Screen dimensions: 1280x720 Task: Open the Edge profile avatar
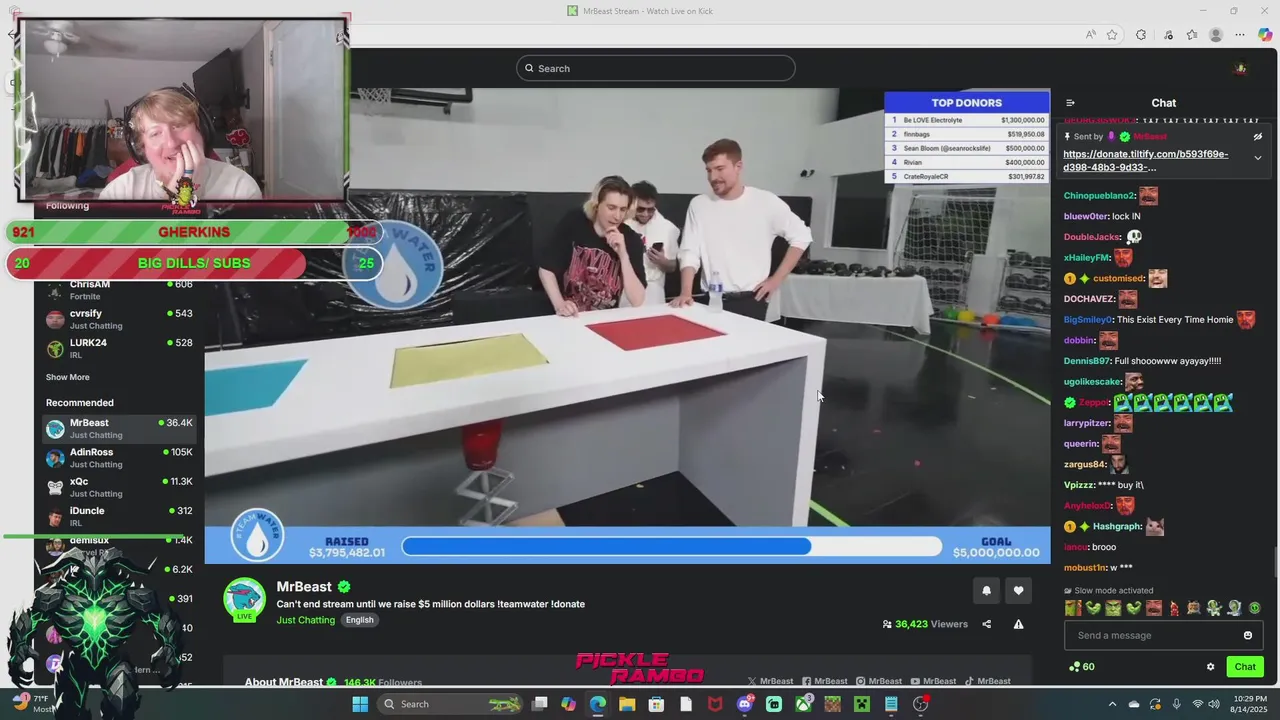coord(1216,35)
